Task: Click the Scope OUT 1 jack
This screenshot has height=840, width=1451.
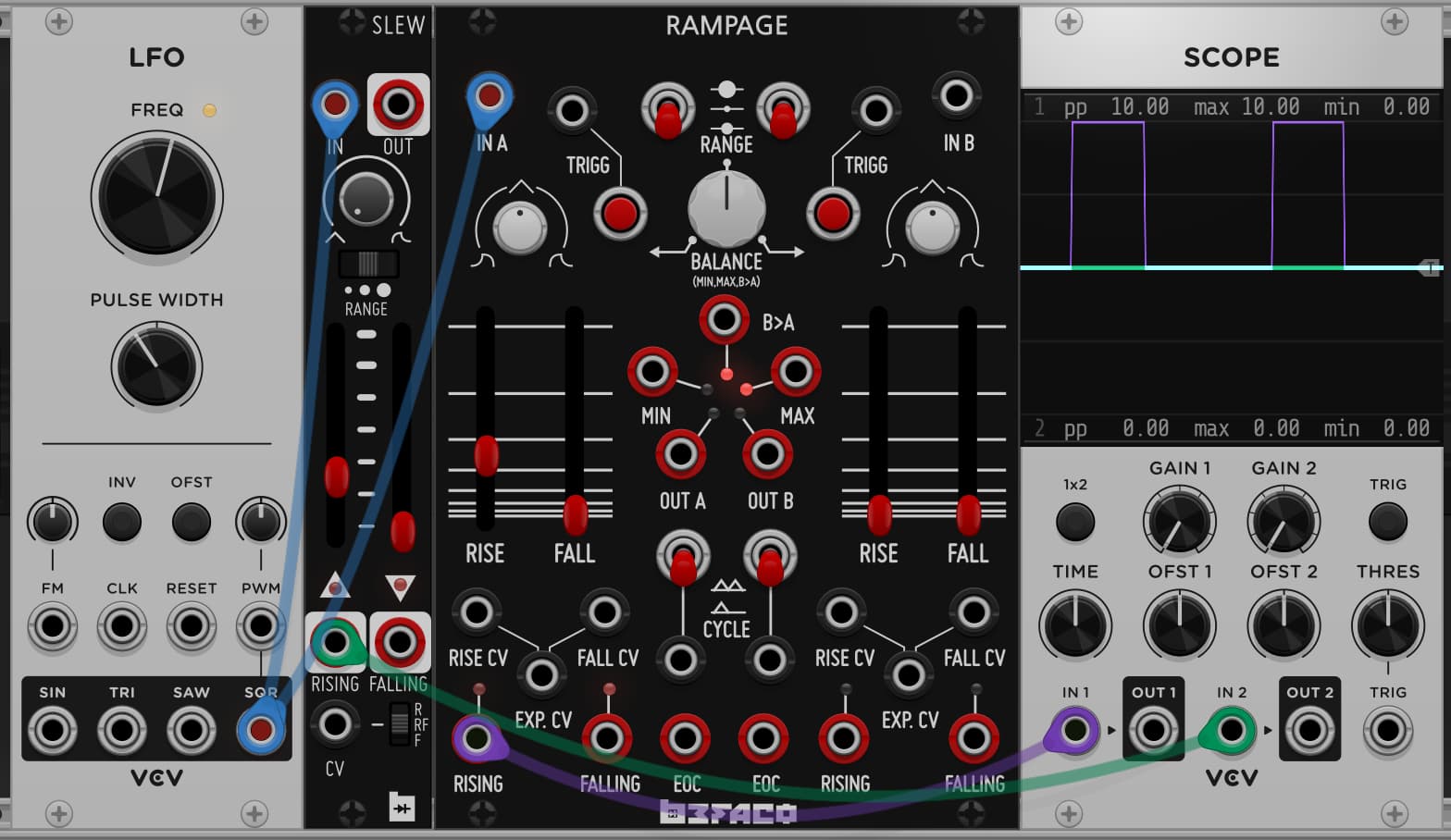Action: (x=1153, y=731)
